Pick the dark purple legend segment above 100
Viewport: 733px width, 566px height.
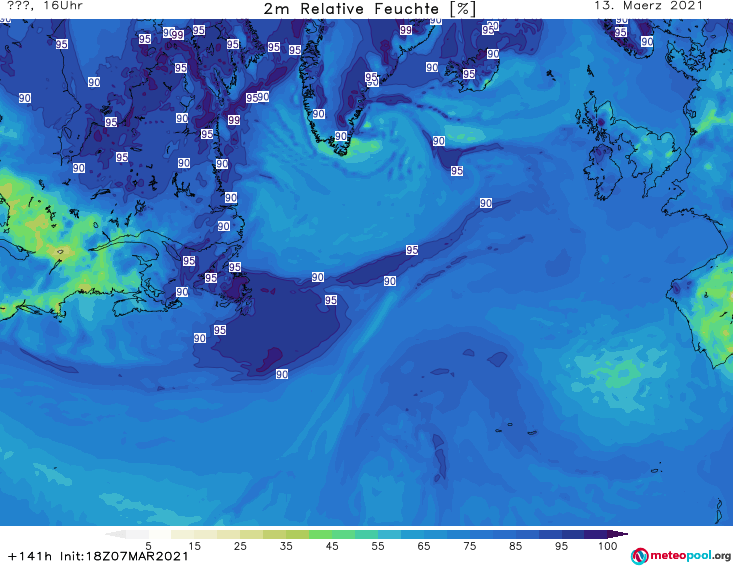618,534
